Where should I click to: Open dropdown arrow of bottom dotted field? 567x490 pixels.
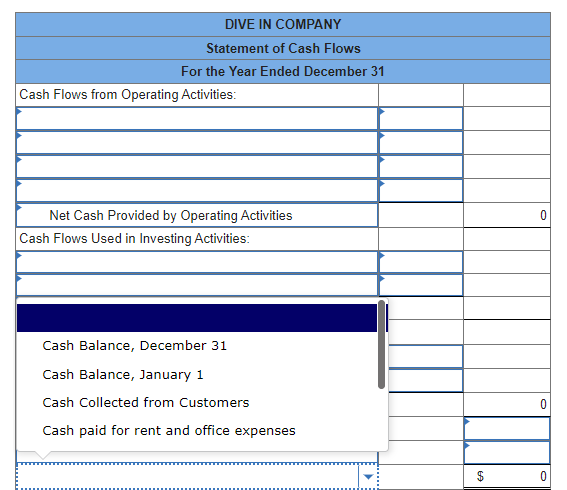368,477
